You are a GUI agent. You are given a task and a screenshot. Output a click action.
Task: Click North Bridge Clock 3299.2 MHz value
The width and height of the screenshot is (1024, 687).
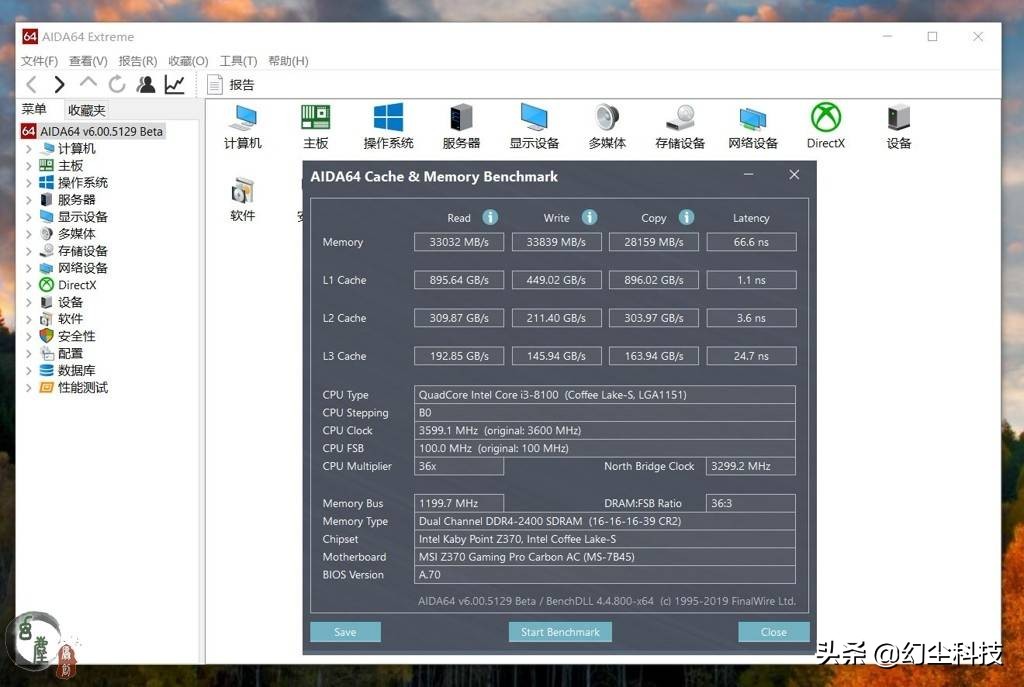[x=750, y=466]
